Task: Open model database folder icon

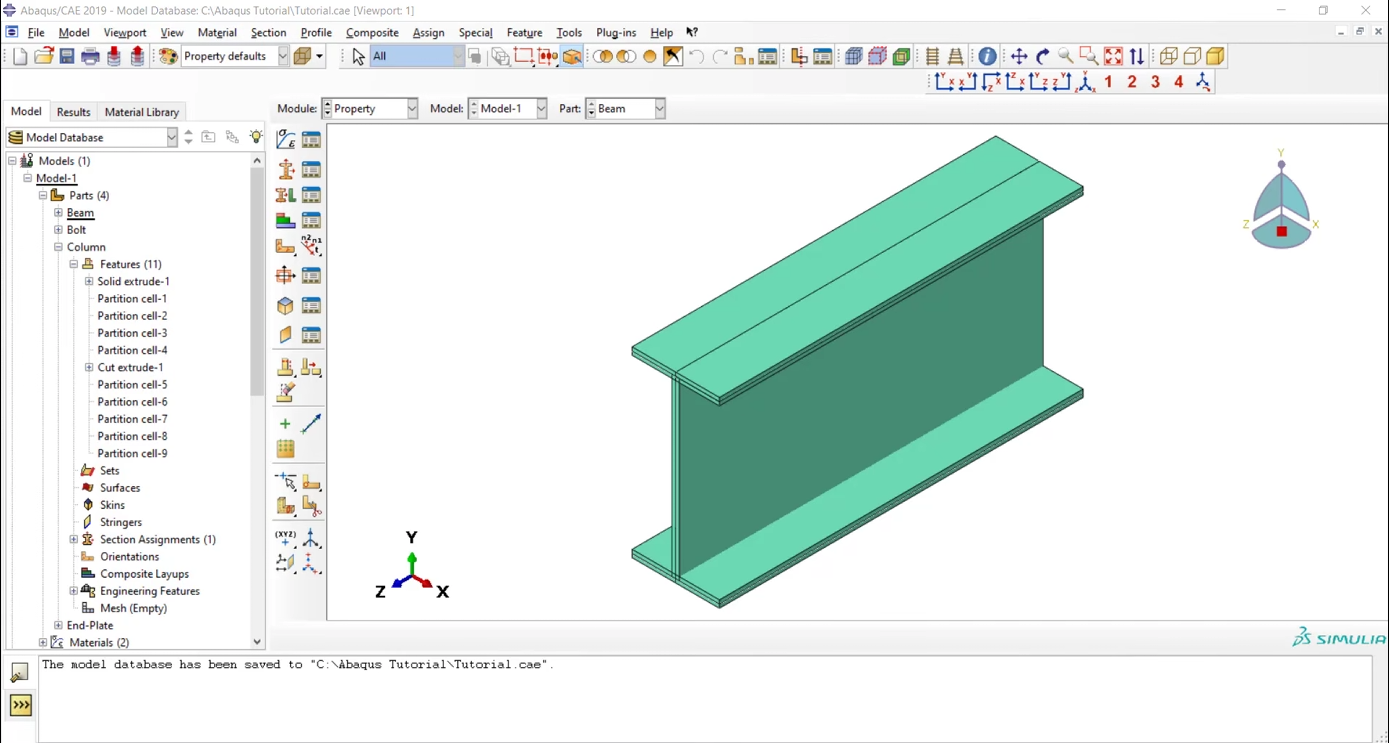Action: coord(43,57)
